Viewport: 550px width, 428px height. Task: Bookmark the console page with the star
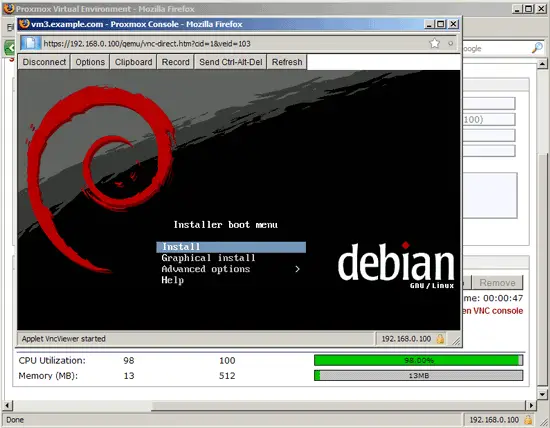[x=434, y=44]
